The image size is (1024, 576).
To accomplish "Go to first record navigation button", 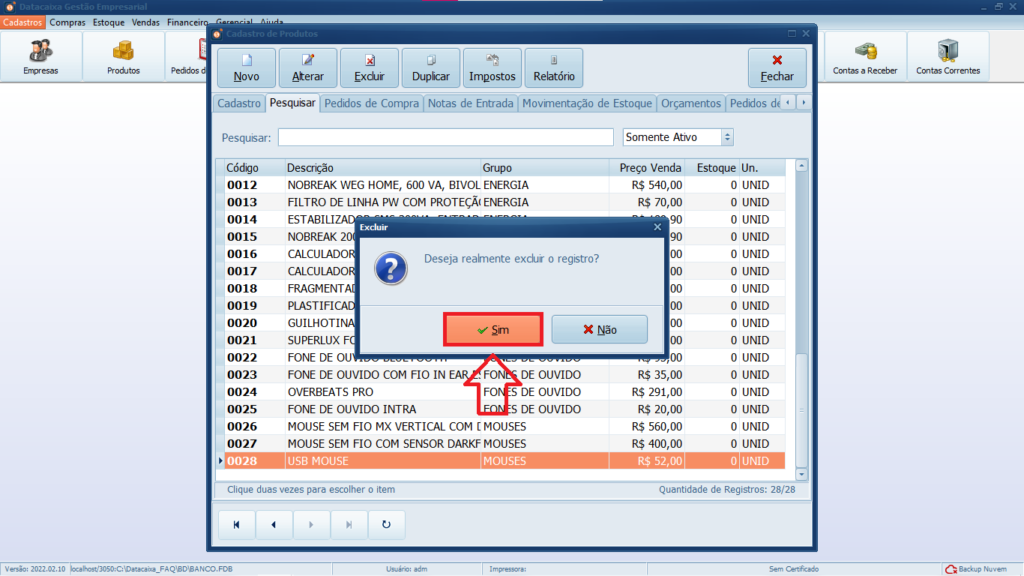I will point(237,524).
